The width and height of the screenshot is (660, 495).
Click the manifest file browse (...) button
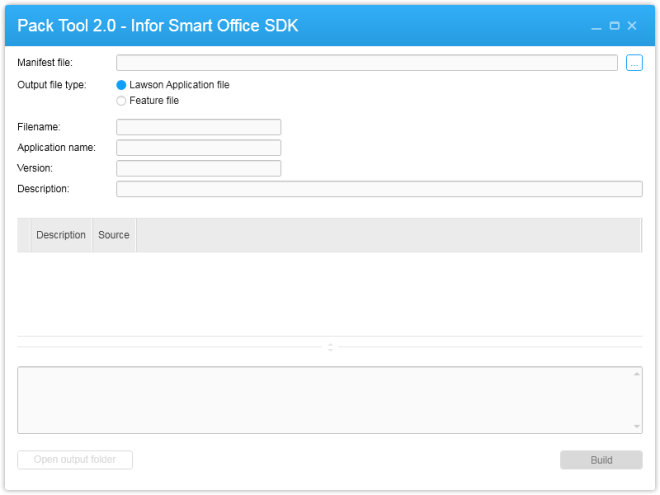(x=634, y=63)
